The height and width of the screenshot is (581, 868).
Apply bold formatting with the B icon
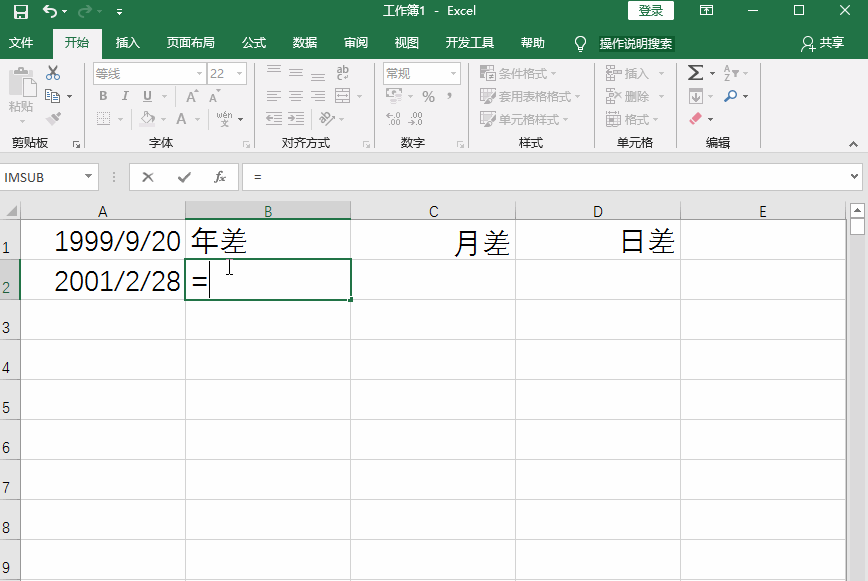tap(103, 96)
